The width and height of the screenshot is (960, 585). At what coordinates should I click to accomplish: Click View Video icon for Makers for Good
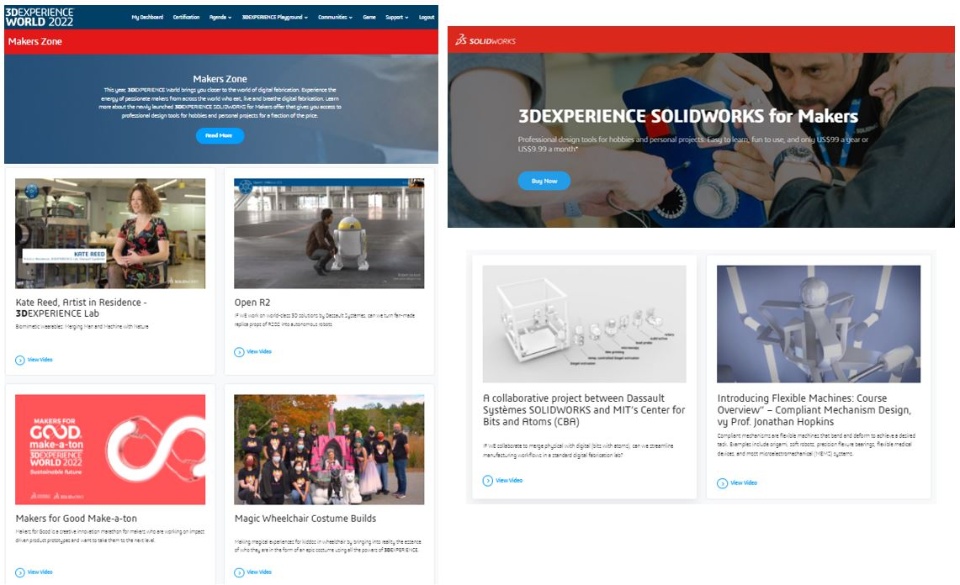click(20, 573)
